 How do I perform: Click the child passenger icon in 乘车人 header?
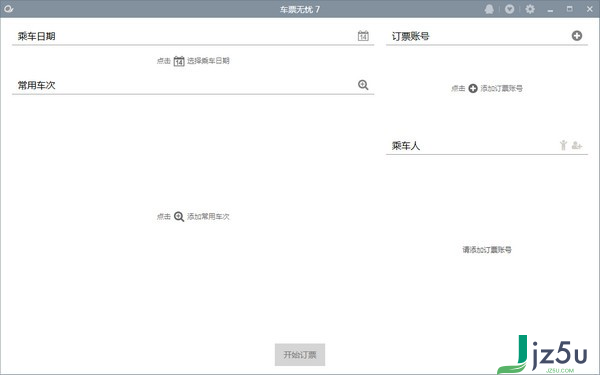563,145
